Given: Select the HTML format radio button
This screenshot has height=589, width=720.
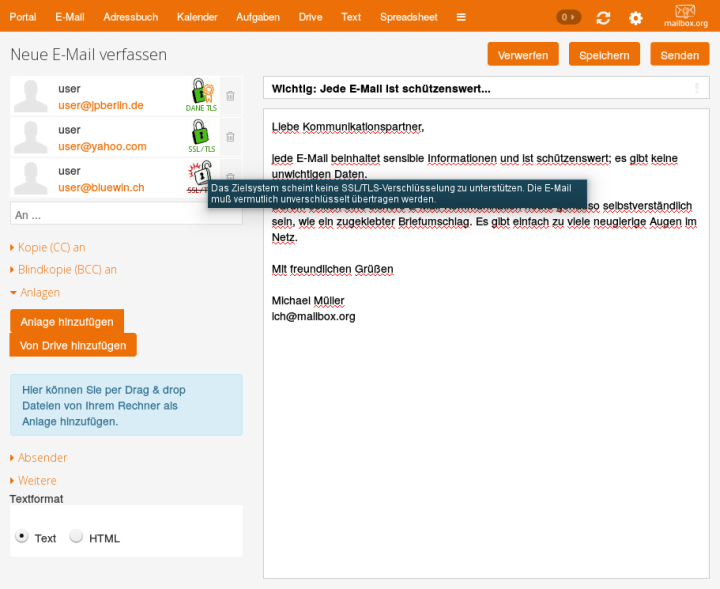Looking at the screenshot, I should (76, 537).
